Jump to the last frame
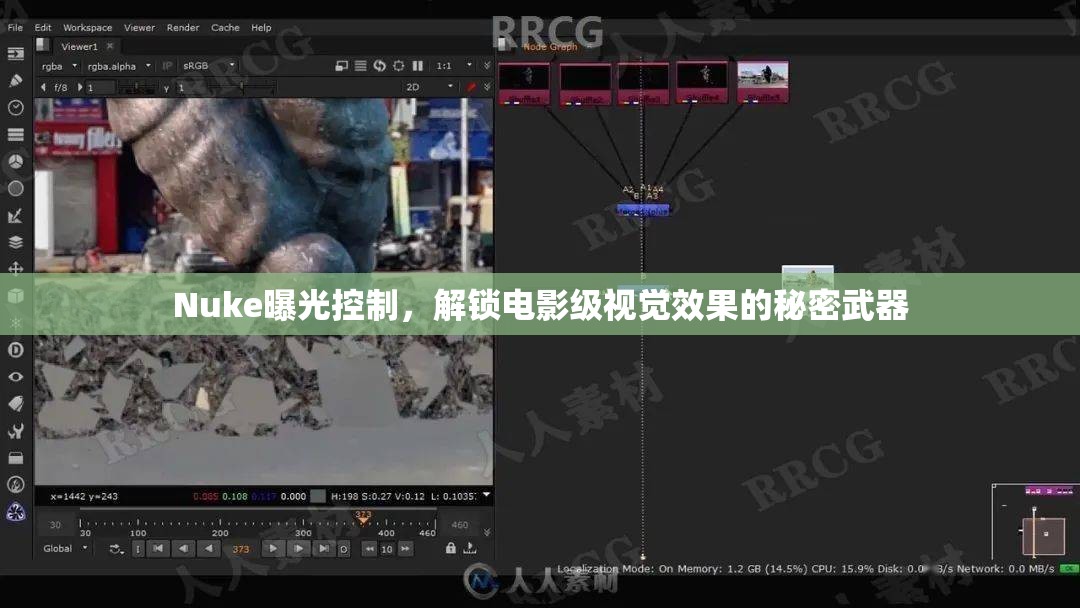 click(324, 549)
